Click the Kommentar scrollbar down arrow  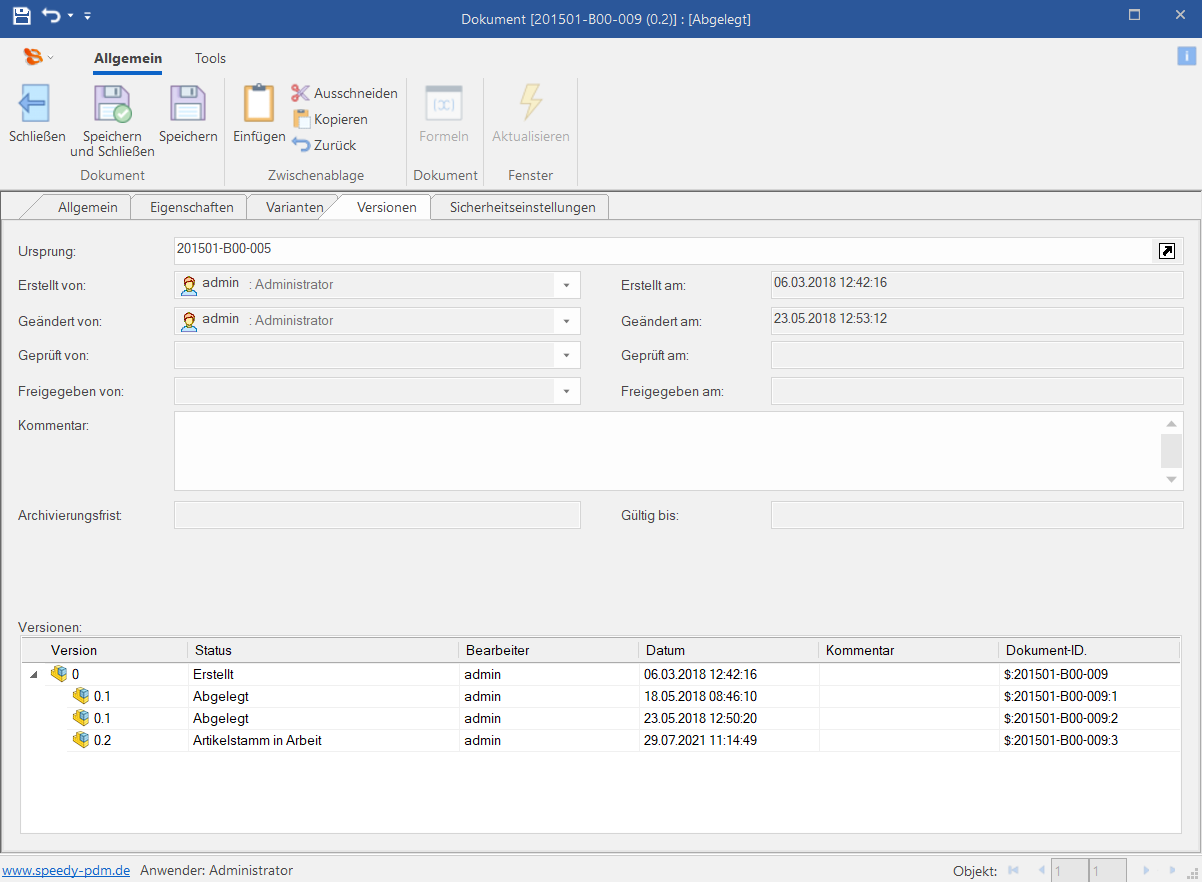click(1173, 480)
